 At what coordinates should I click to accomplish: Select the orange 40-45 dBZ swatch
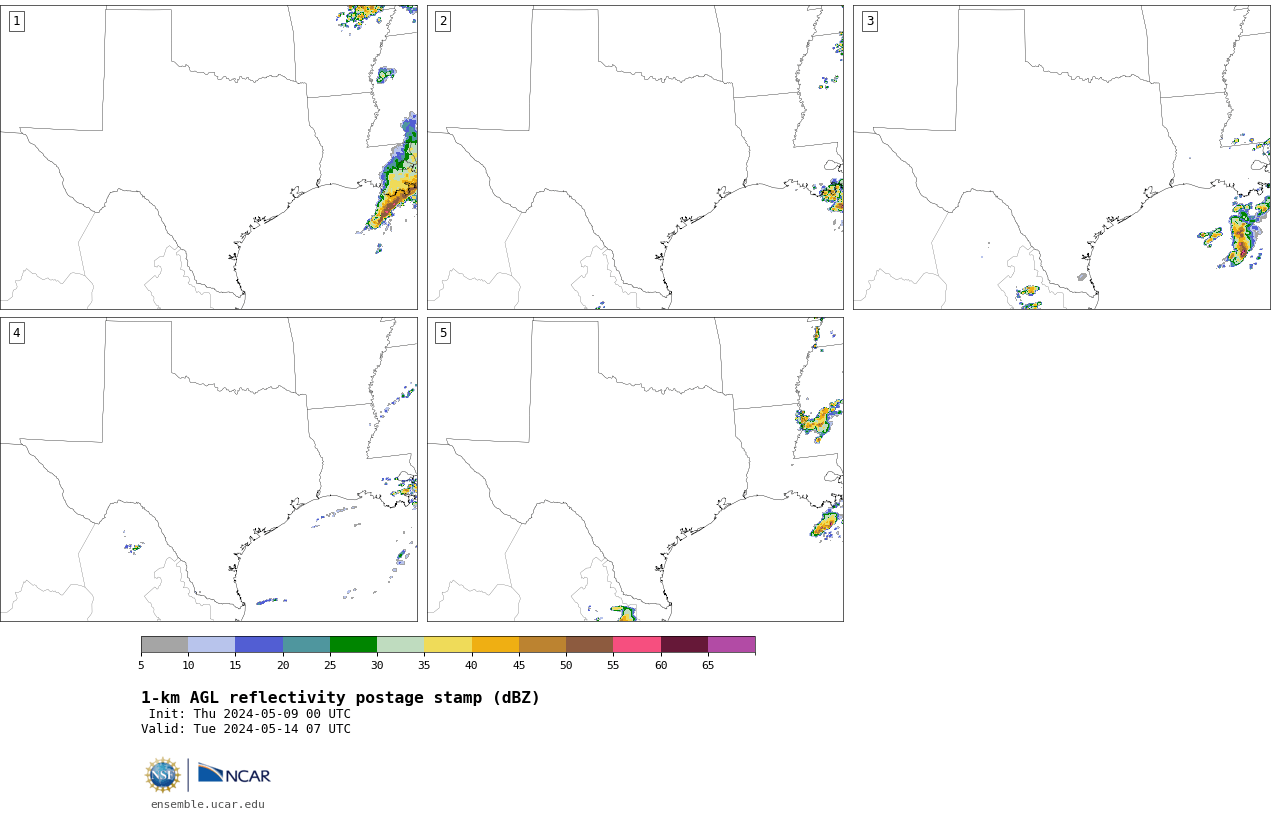pyautogui.click(x=495, y=644)
